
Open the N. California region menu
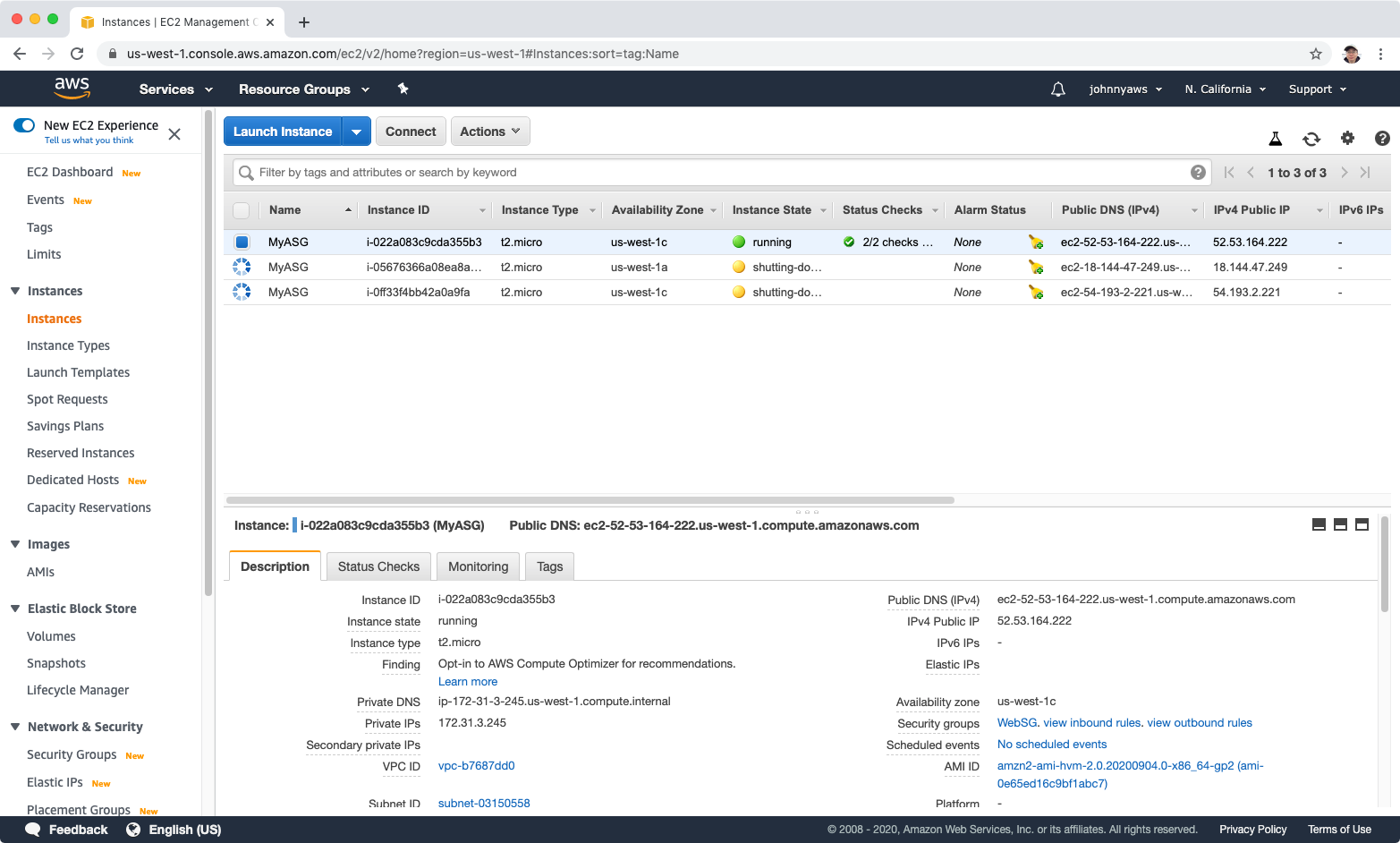[x=1226, y=89]
